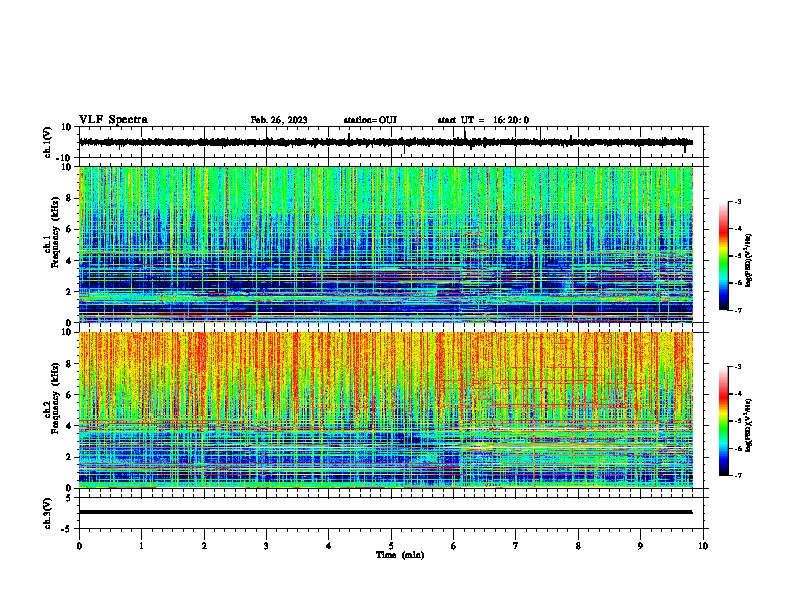Click the "station=OUI" label

coord(370,120)
